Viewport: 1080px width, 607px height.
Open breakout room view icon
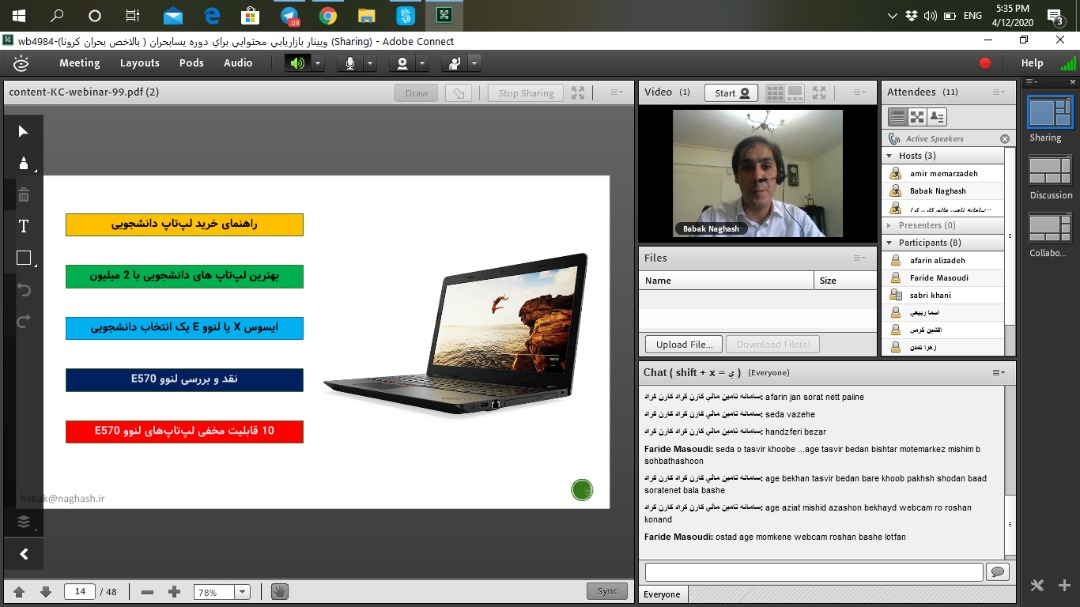coord(917,117)
